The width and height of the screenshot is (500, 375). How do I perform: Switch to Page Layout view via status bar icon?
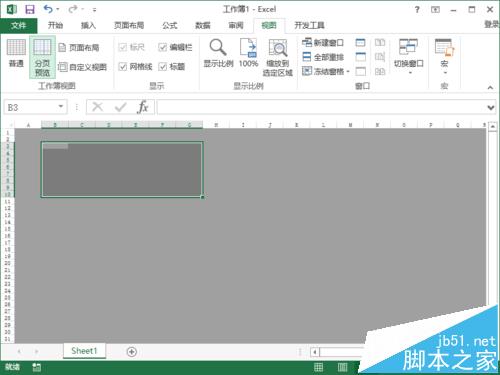point(342,367)
